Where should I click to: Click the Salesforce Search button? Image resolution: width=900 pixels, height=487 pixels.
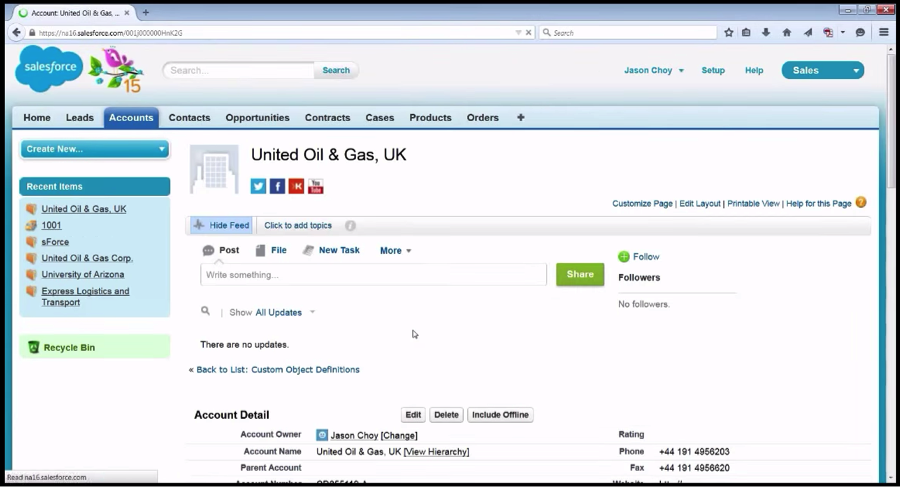click(x=336, y=70)
